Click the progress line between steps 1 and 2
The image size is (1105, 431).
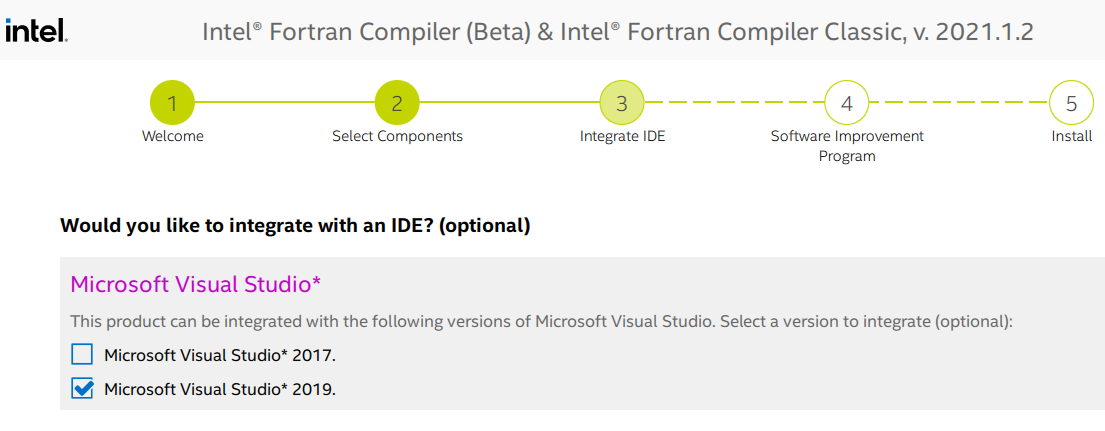tap(284, 103)
